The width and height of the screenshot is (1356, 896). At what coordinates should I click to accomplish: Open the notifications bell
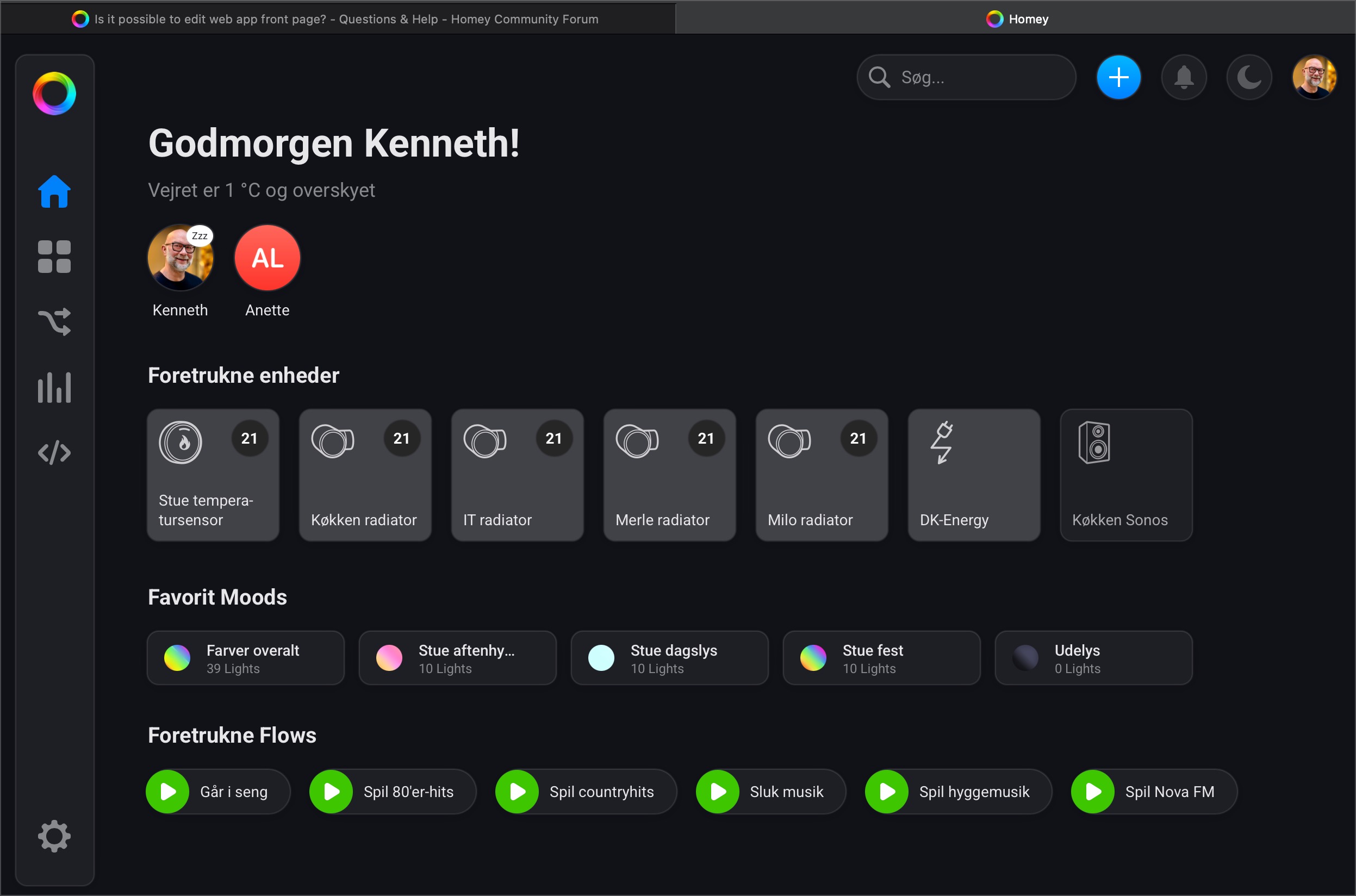pos(1184,77)
